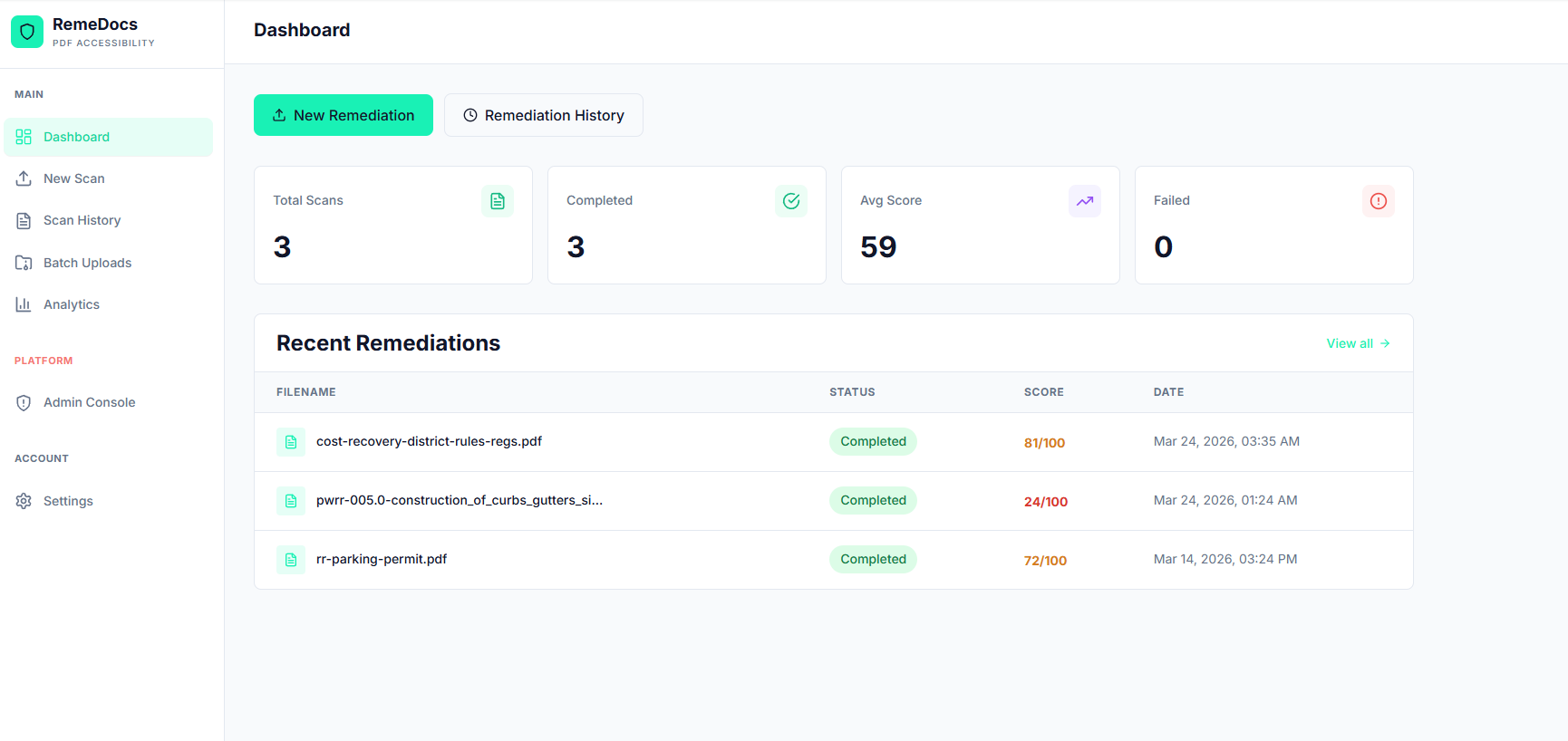1568x741 pixels.
Task: Click file icon beside rr-parking-permit.pdf
Action: pos(291,560)
